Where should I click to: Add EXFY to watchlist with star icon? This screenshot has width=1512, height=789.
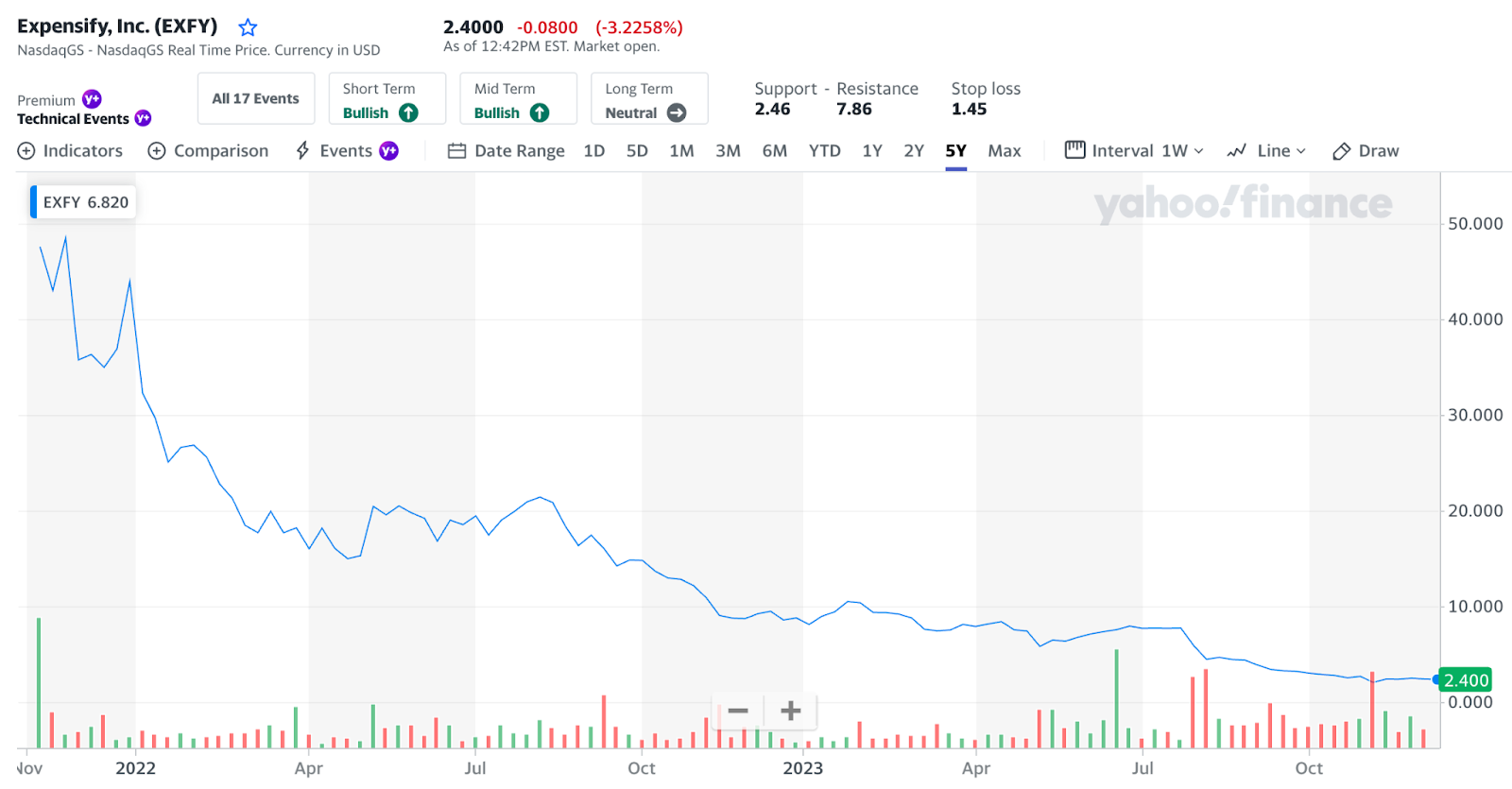tap(248, 27)
